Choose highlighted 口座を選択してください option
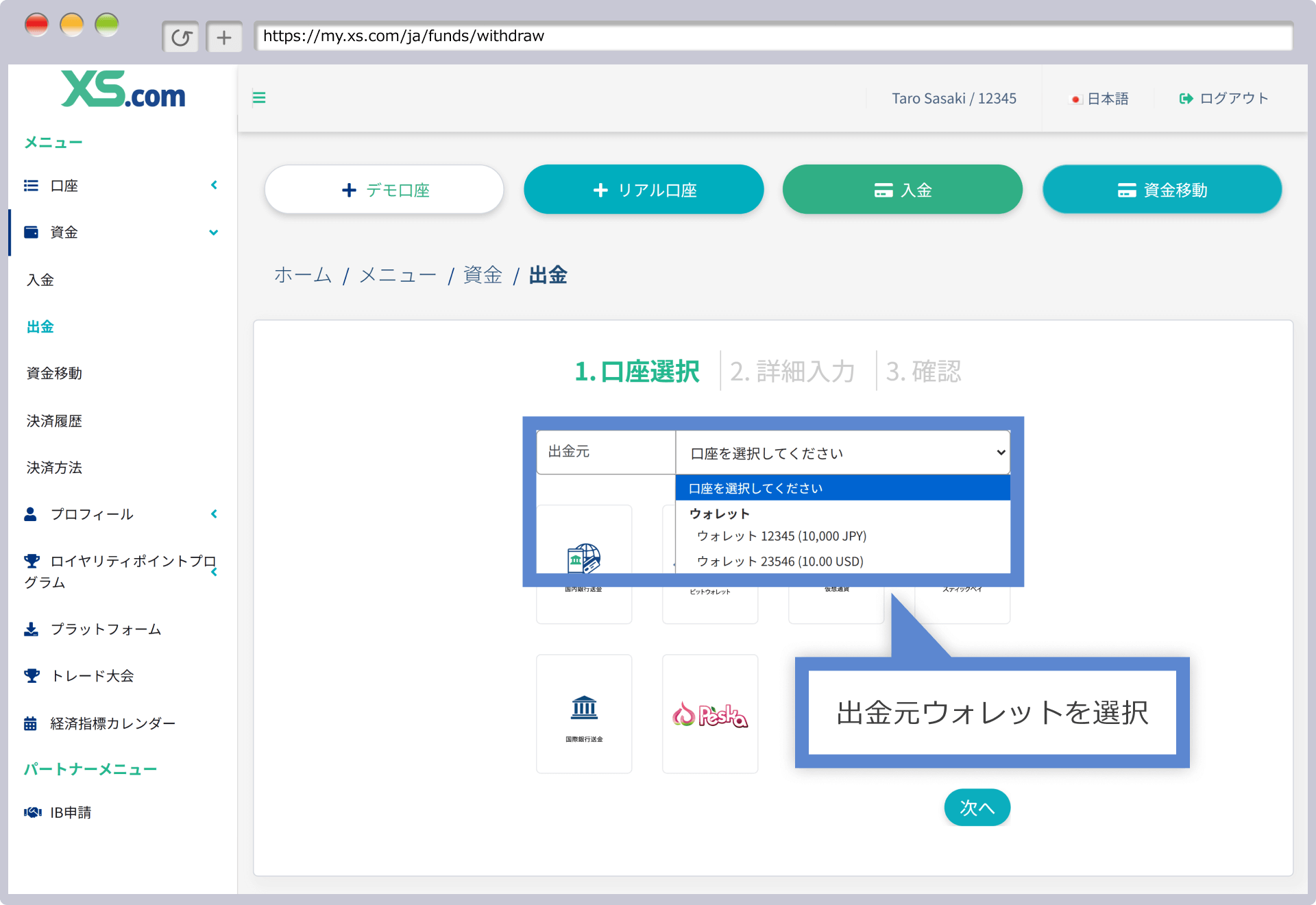The image size is (1316, 905). point(843,488)
